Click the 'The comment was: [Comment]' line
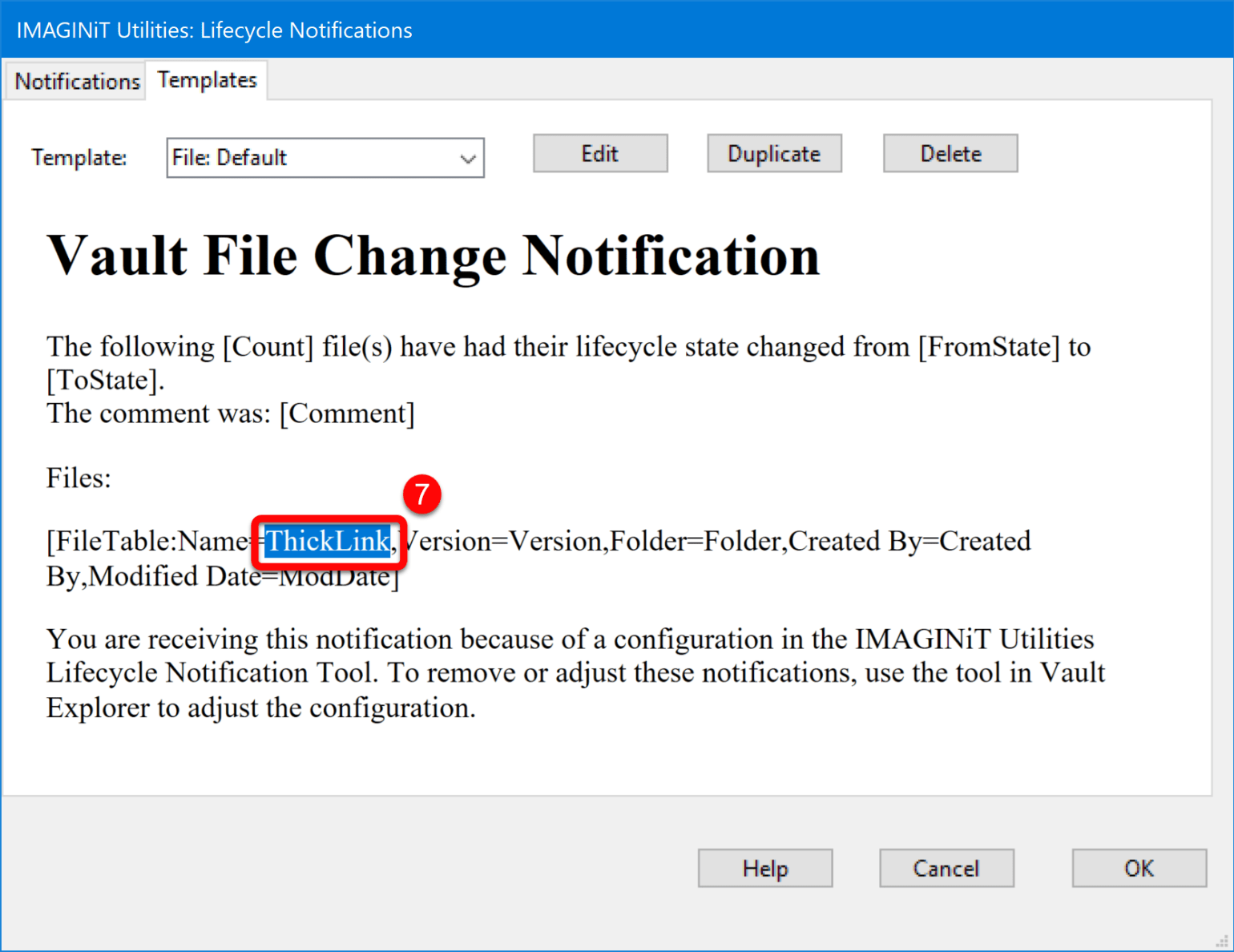This screenshot has height=952, width=1234. (x=231, y=413)
